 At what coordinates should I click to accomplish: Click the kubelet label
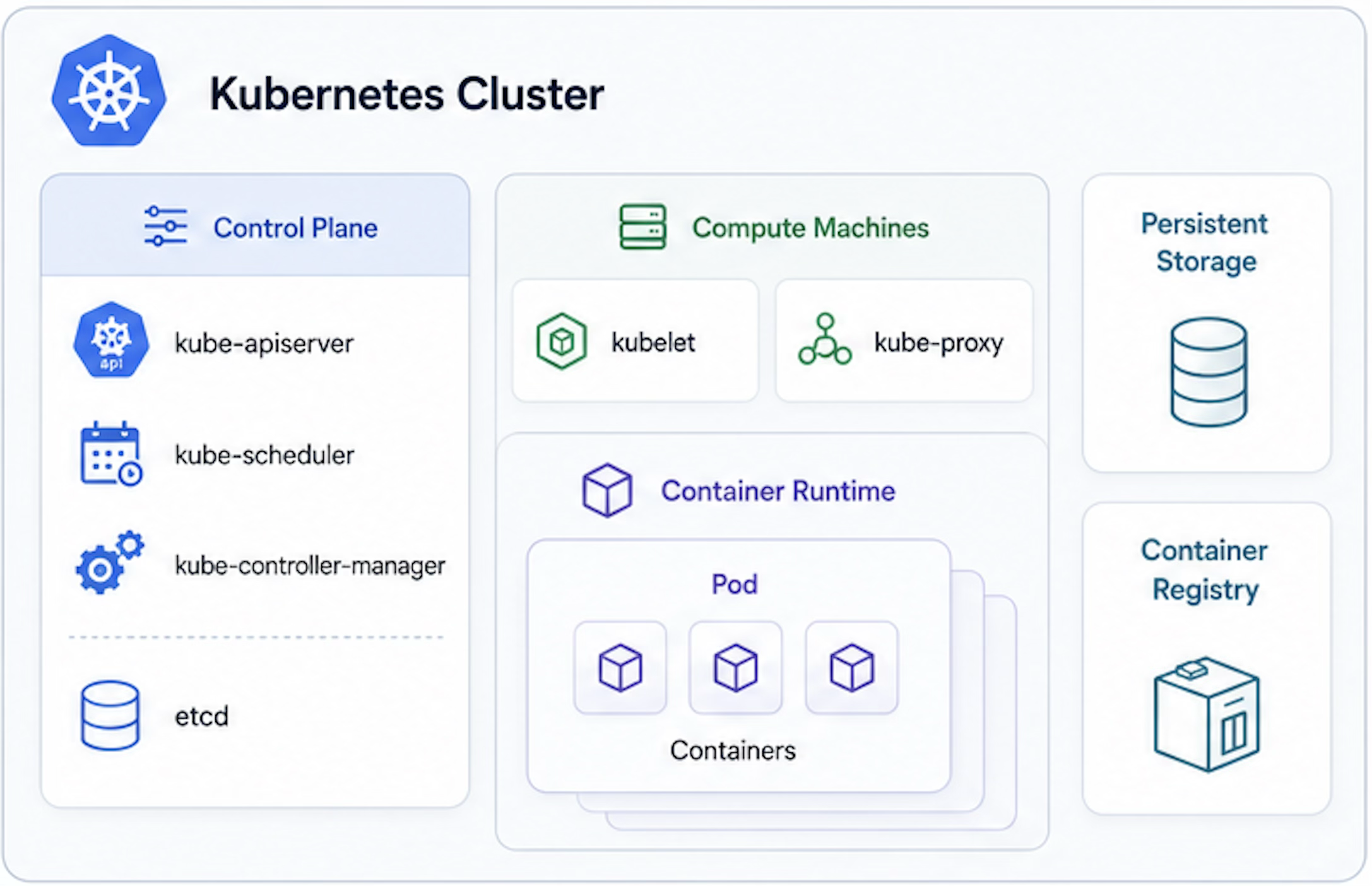653,343
